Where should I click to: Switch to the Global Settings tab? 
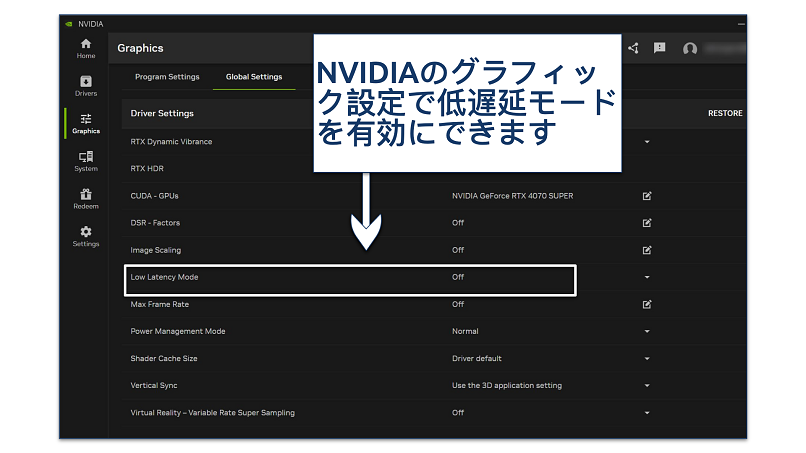[x=254, y=77]
